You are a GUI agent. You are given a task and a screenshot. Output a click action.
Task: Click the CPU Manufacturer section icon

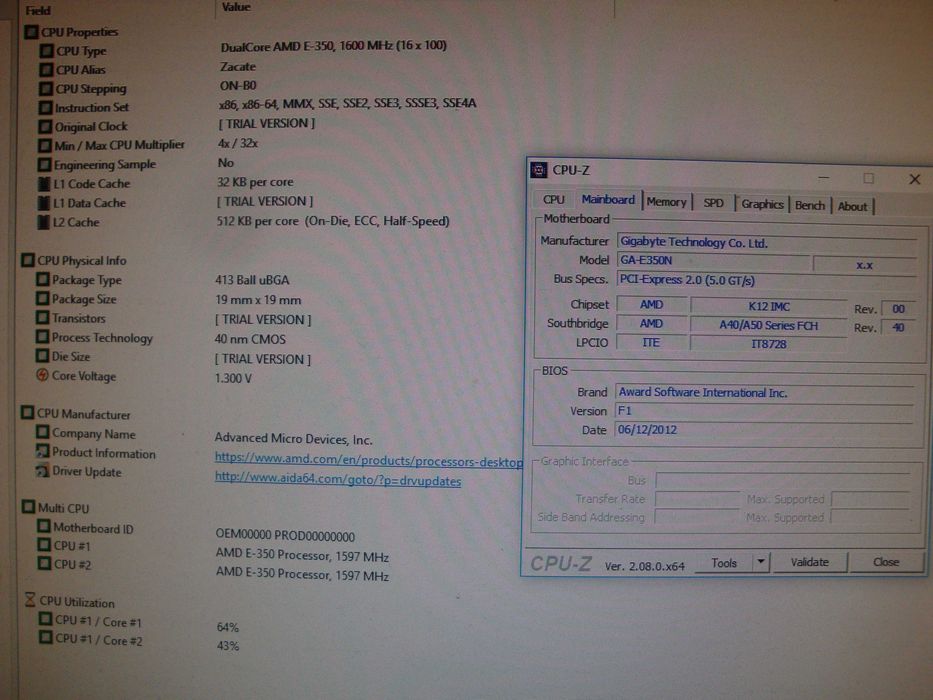(x=28, y=413)
